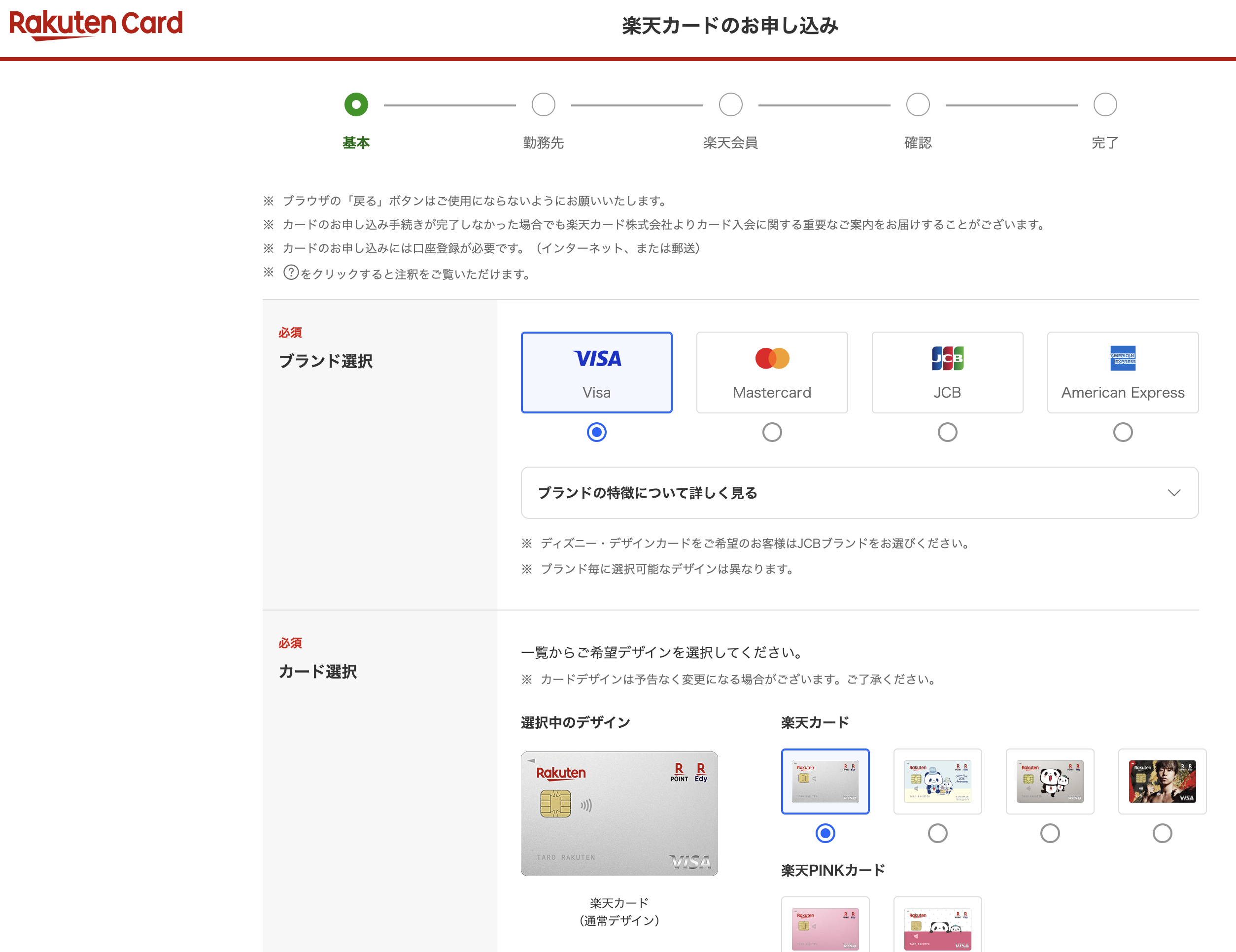Click the chevron on brand features accordion
This screenshot has width=1236, height=952.
point(1174,493)
